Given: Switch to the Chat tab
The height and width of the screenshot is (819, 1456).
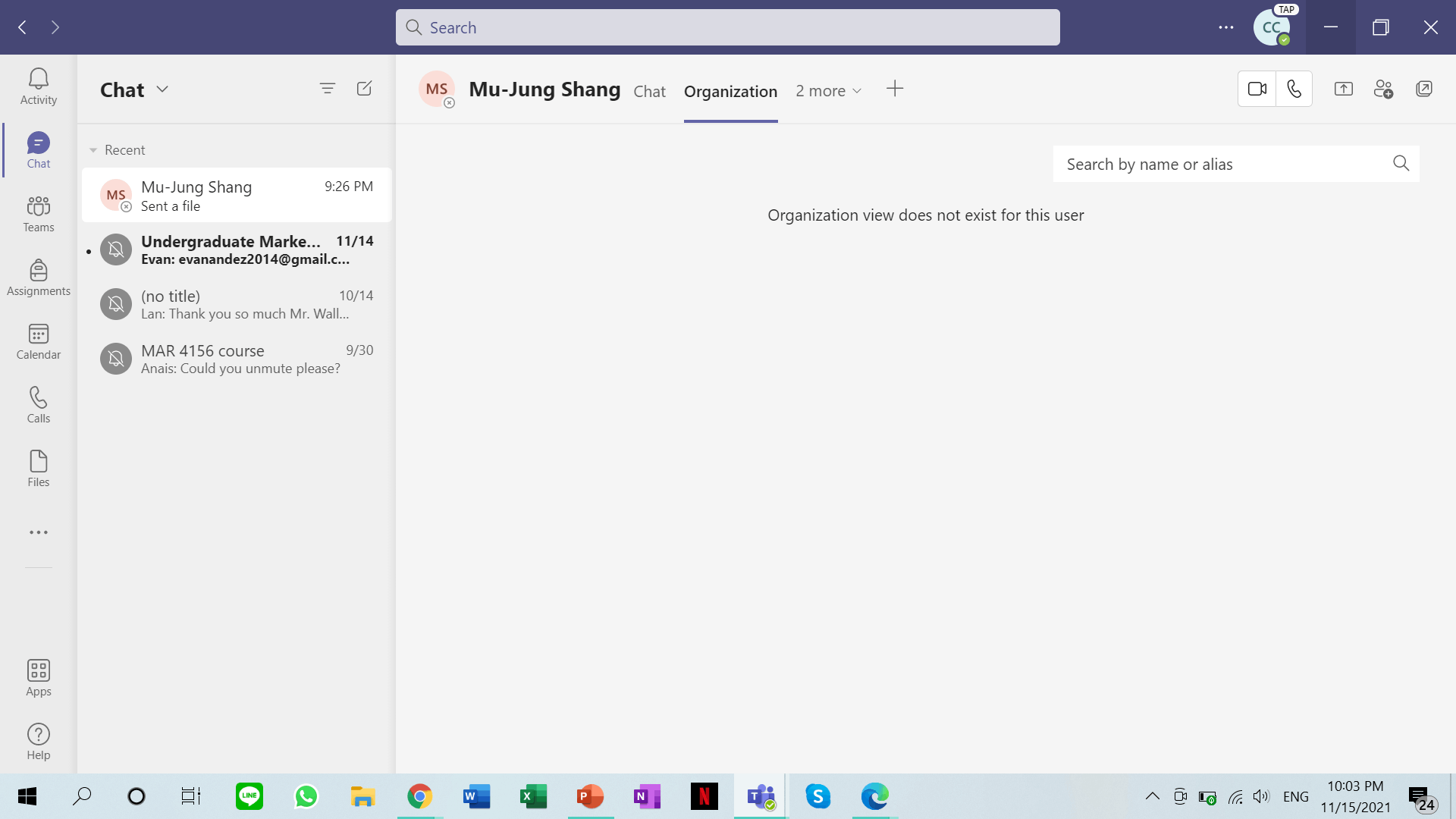Looking at the screenshot, I should [649, 92].
